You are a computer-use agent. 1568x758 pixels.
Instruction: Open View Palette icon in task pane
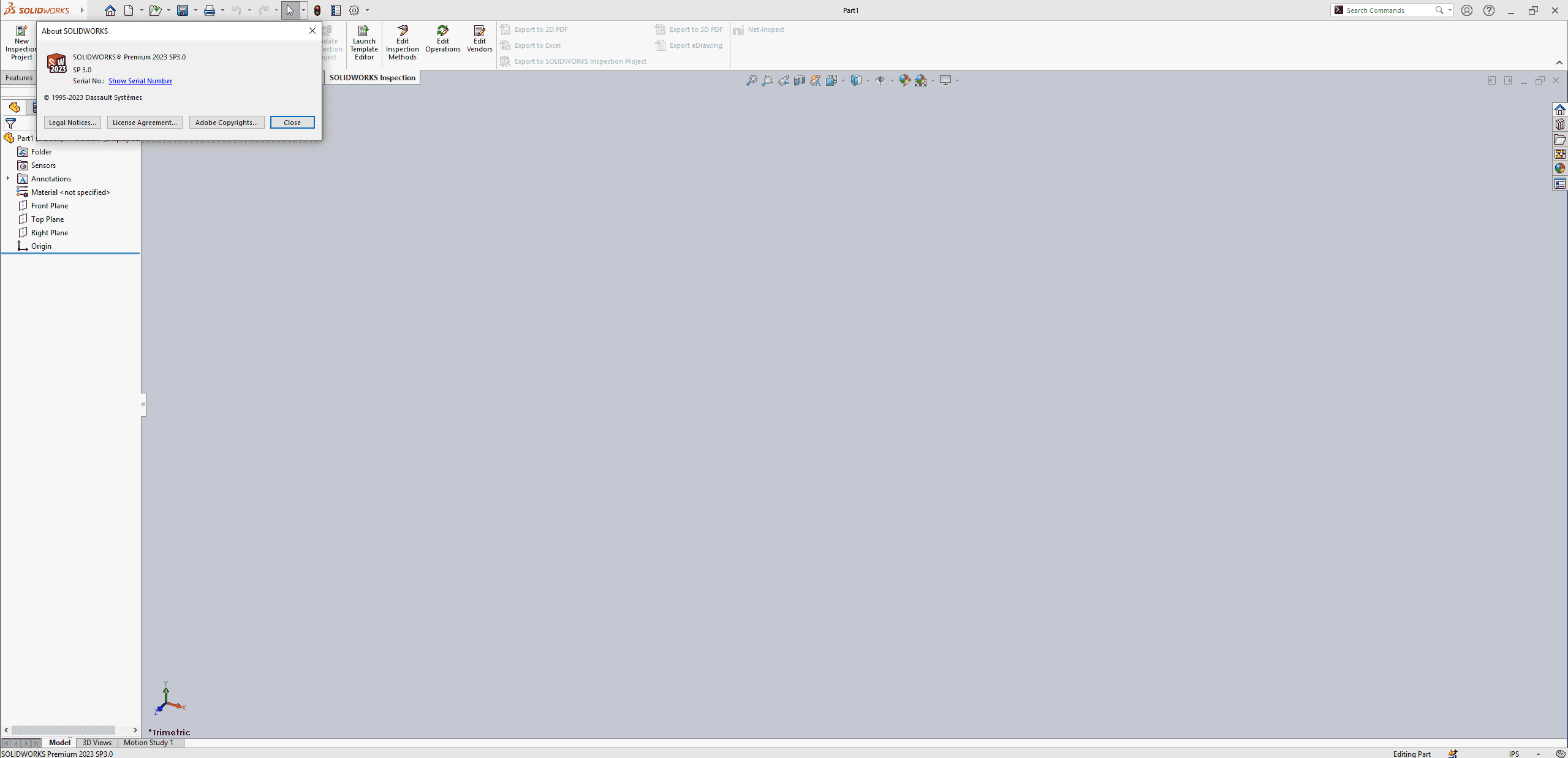coord(1560,154)
